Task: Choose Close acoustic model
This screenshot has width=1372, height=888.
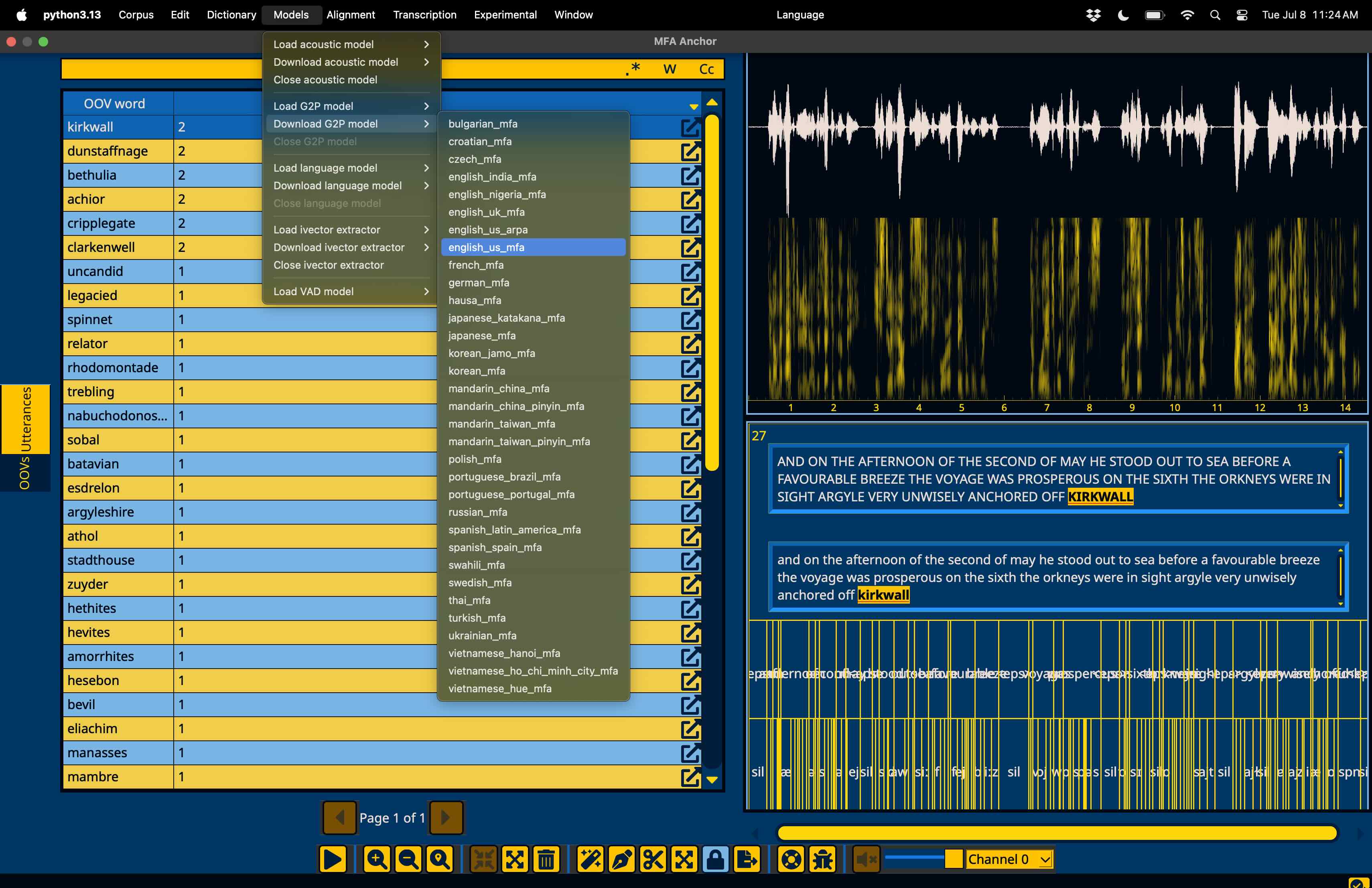Action: pyautogui.click(x=351, y=79)
